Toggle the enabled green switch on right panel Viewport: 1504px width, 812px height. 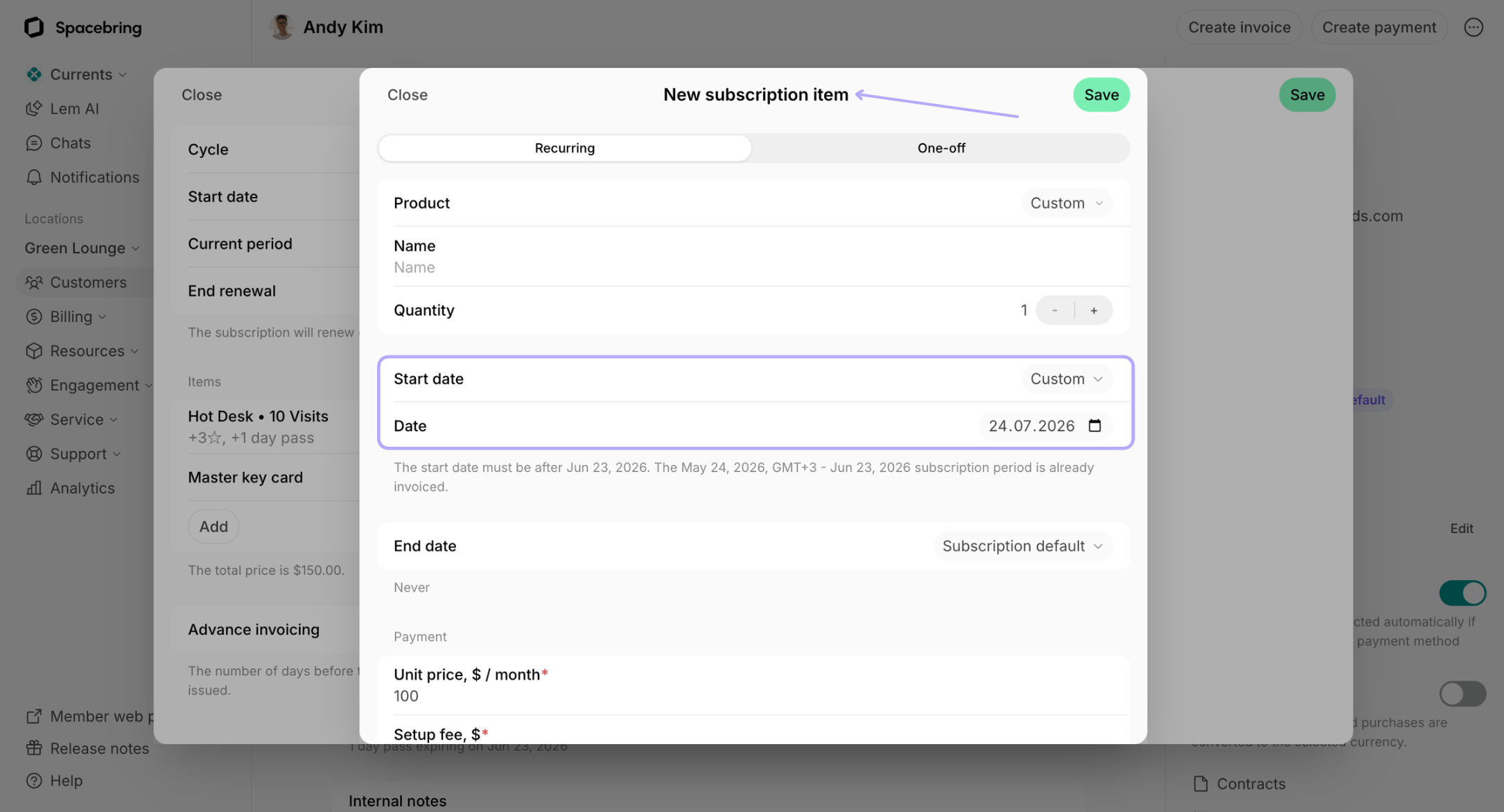click(x=1462, y=593)
